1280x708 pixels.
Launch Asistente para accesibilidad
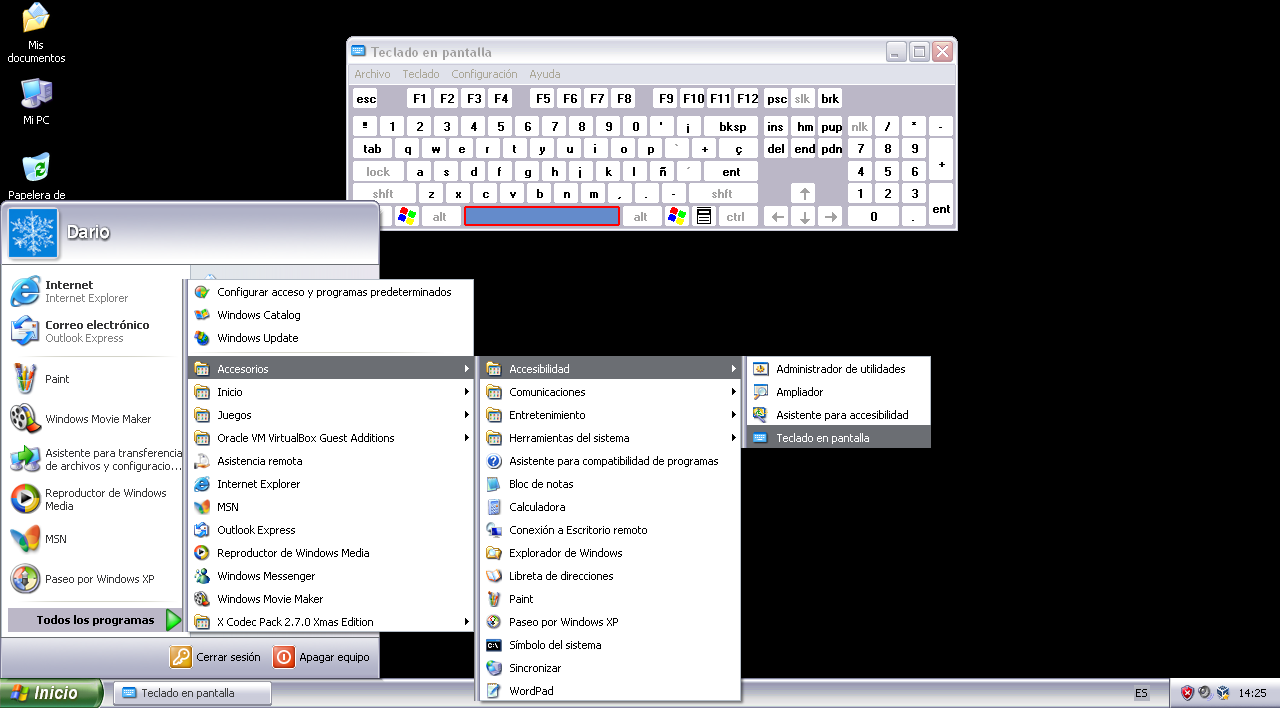click(839, 415)
